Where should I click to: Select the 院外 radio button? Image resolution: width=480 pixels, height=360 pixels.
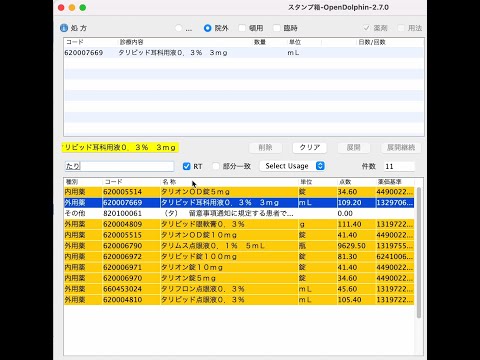pyautogui.click(x=207, y=28)
